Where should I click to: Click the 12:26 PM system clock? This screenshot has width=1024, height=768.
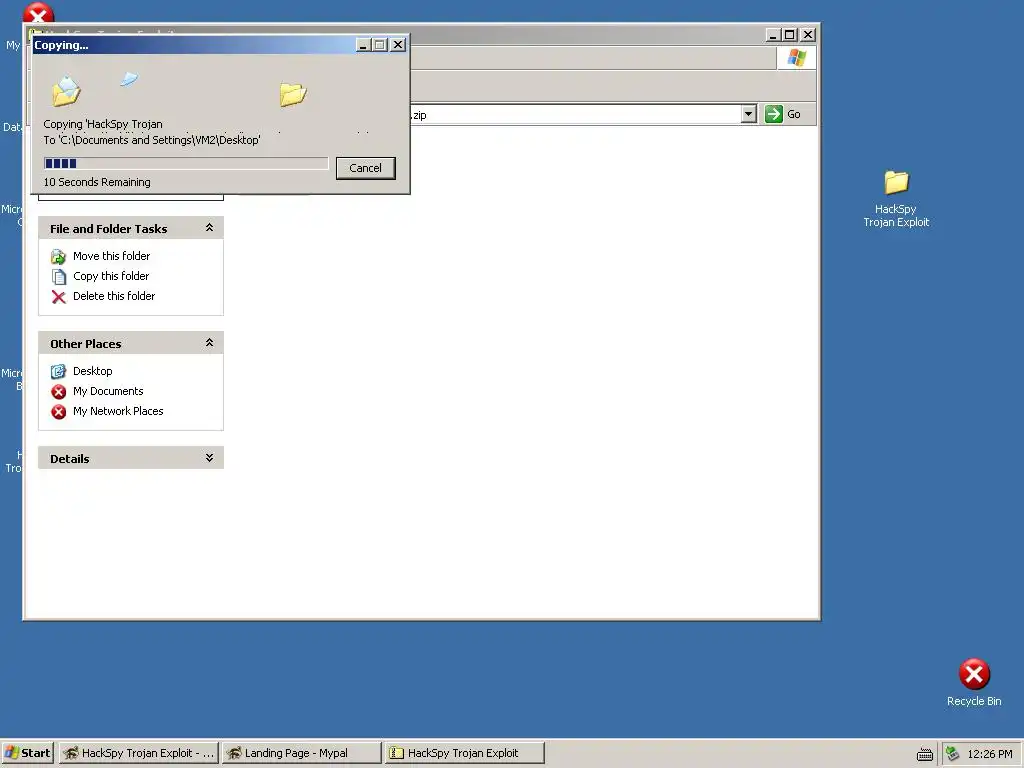pos(989,754)
